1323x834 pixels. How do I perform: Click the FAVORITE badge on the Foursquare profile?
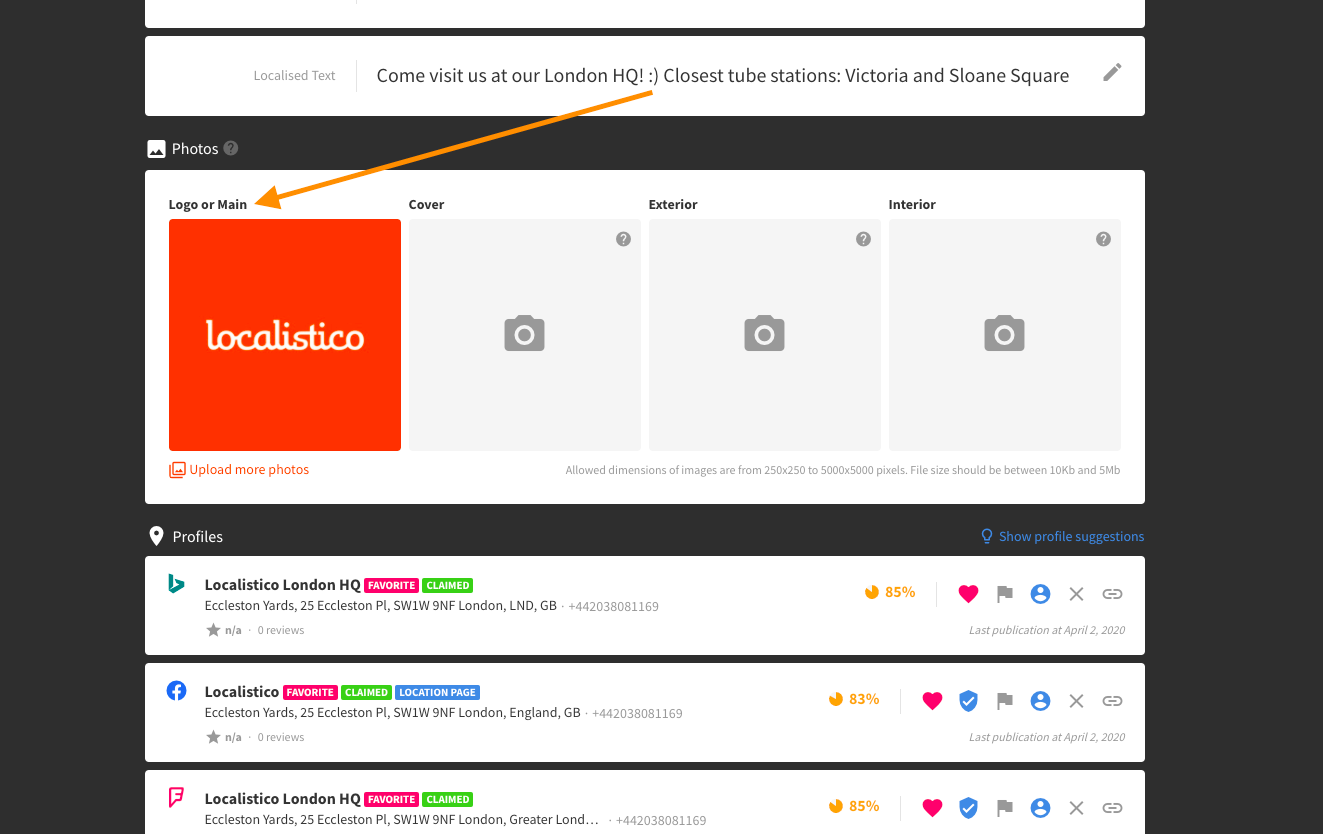coord(391,799)
